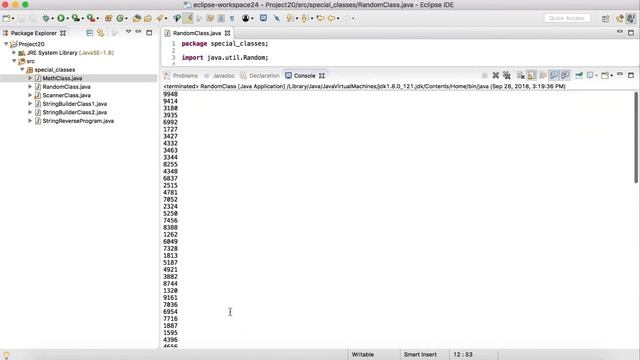Collapse the special_classes package node
This screenshot has width=640, height=360.
[22, 70]
